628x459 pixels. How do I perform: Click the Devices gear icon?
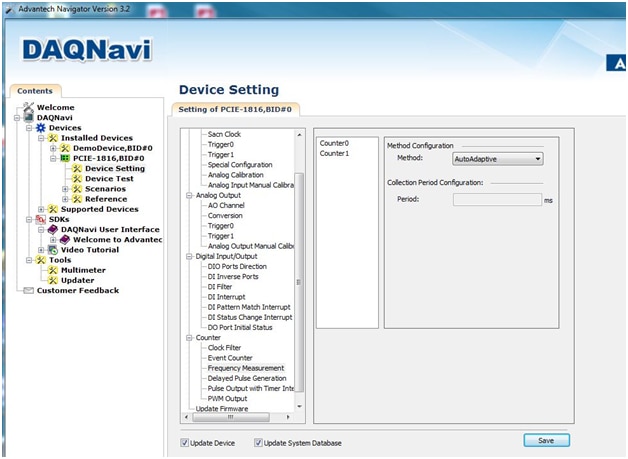coord(40,128)
